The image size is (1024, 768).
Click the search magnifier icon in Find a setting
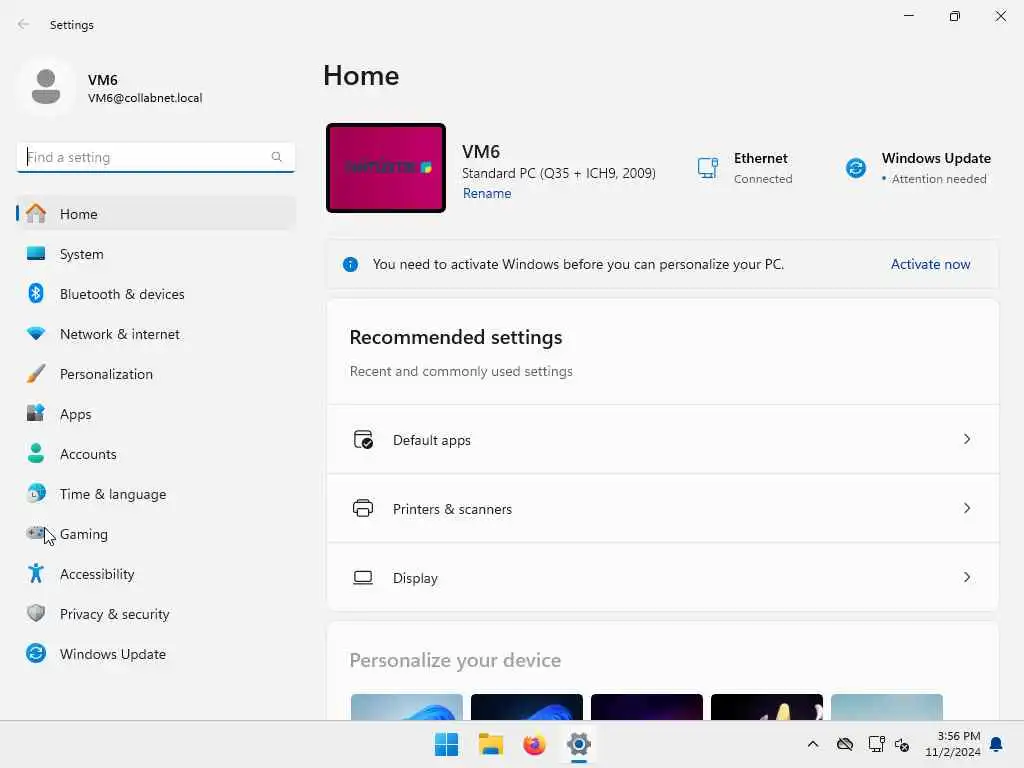coord(276,157)
